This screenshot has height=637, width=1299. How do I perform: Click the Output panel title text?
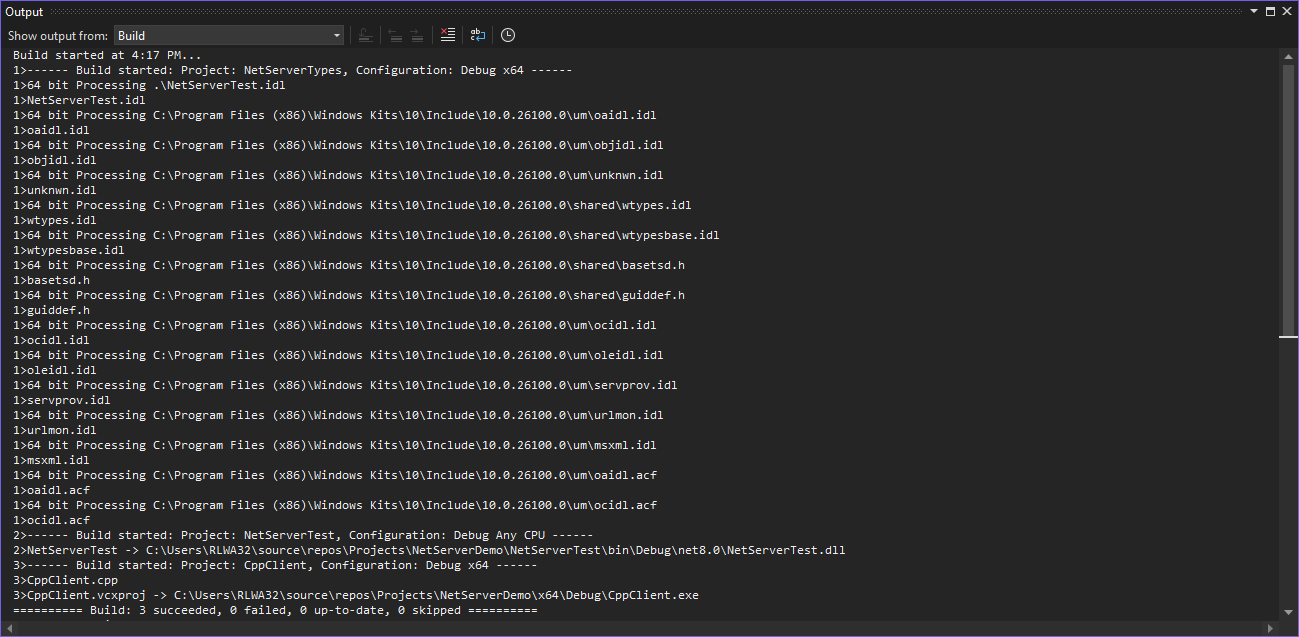(25, 12)
